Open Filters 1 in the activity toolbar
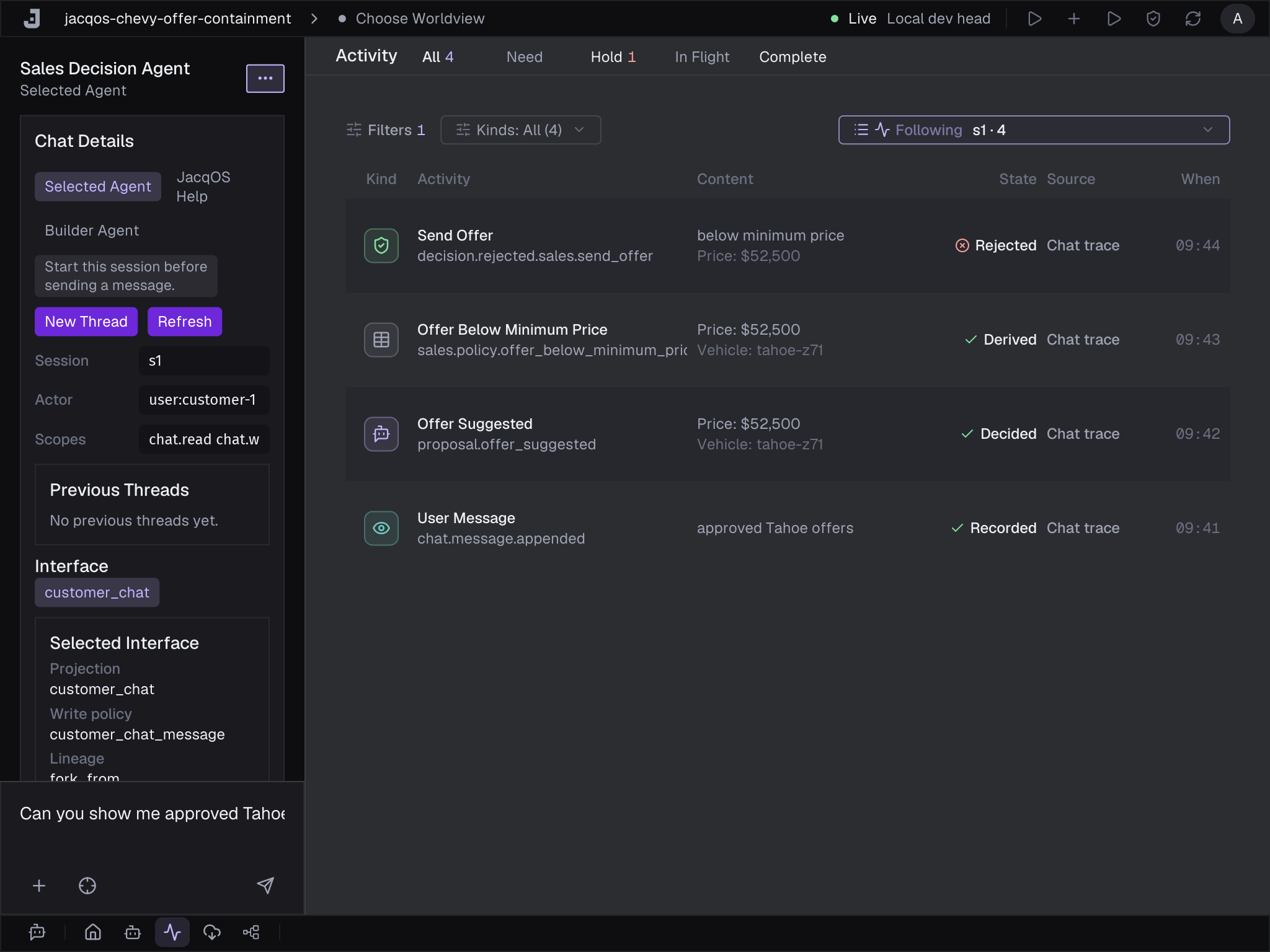1270x952 pixels. pyautogui.click(x=386, y=130)
